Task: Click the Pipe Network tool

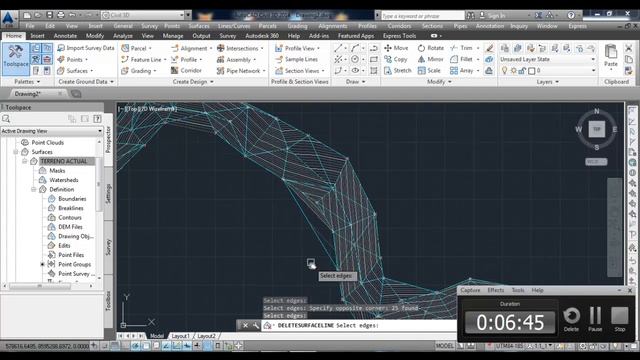Action: [x=241, y=71]
